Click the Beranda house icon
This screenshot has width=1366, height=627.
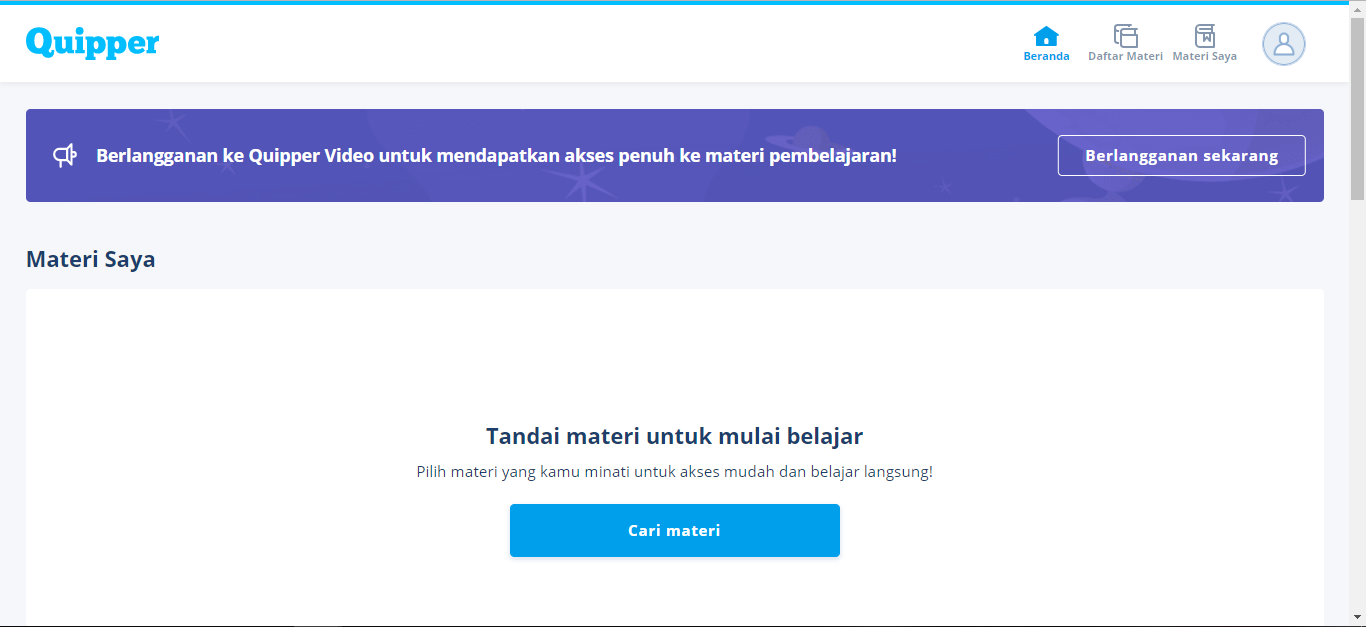1046,36
